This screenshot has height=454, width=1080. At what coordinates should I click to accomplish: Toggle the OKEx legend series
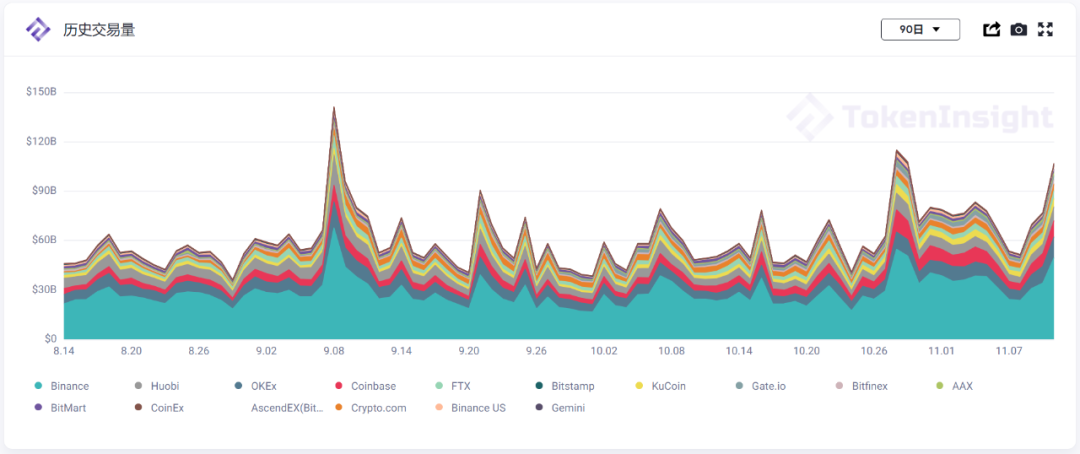point(256,386)
